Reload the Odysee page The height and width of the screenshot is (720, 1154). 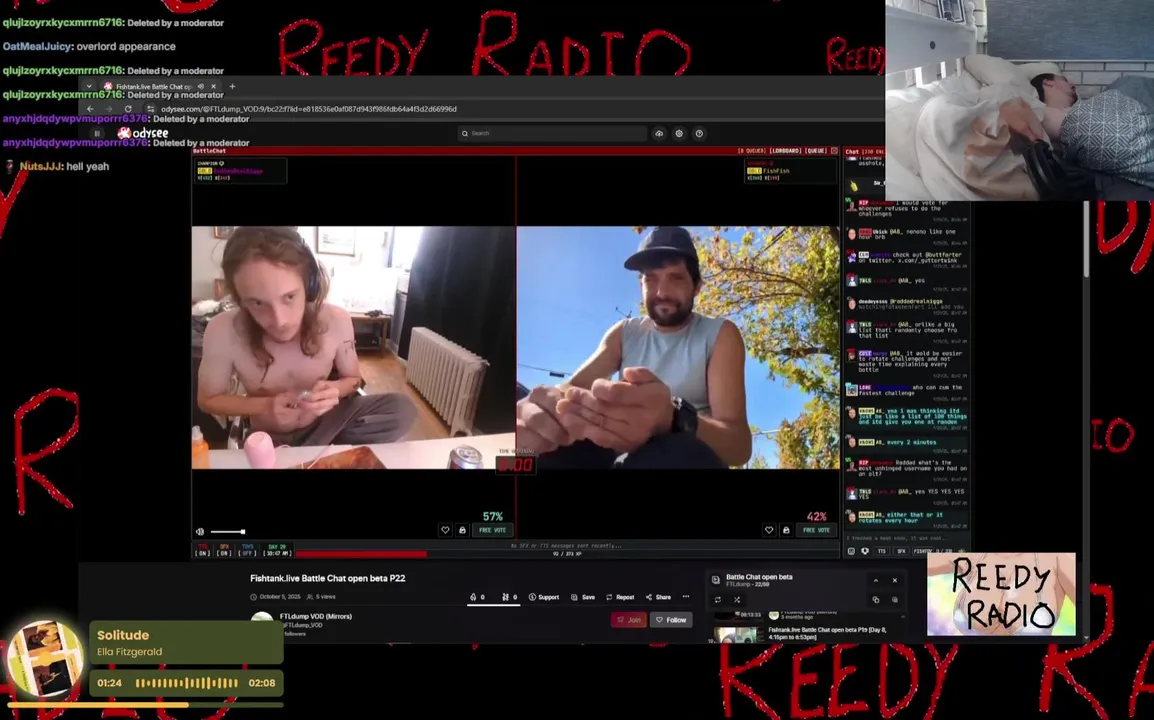click(x=128, y=109)
